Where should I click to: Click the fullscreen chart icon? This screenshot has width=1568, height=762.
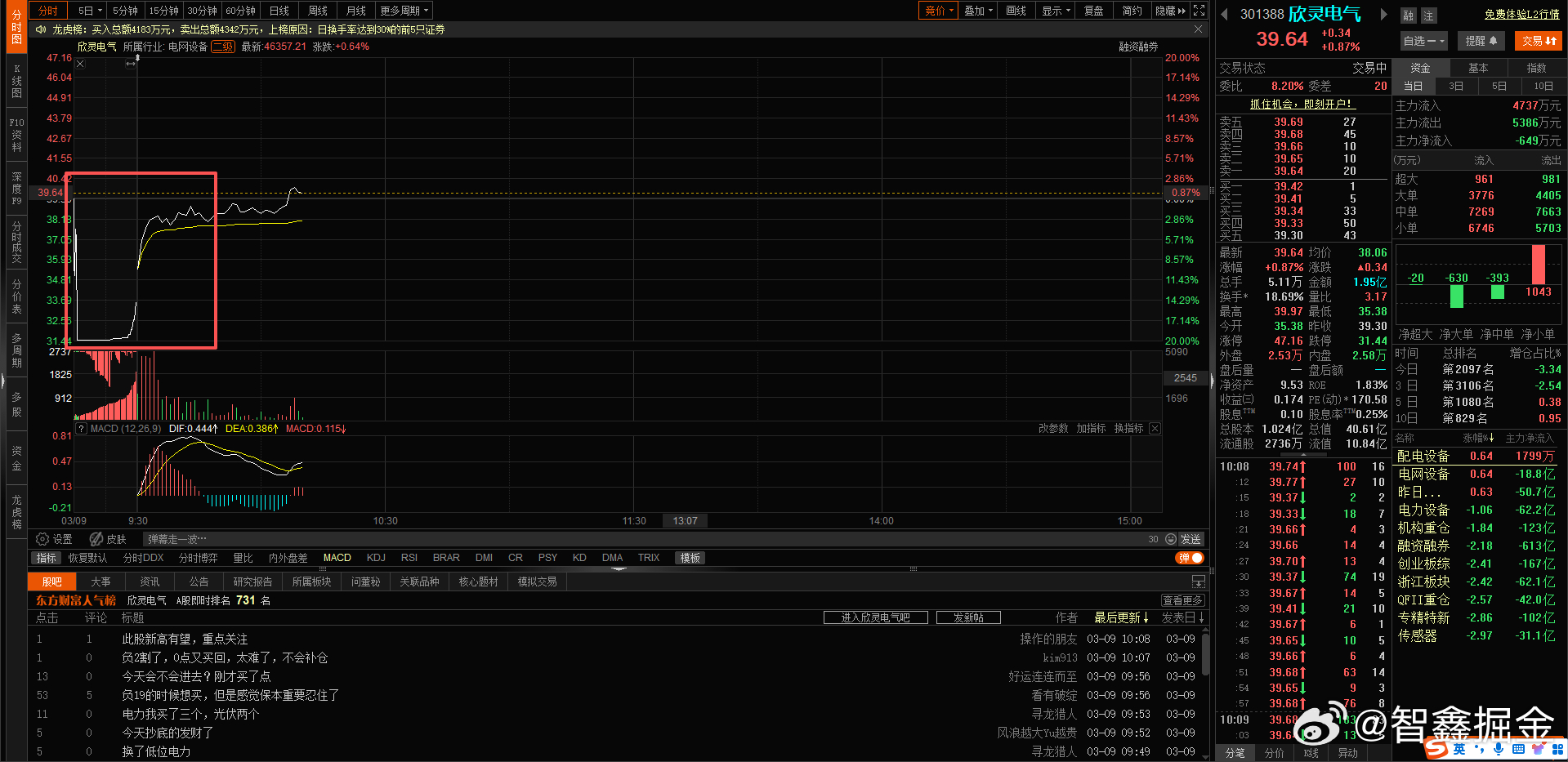(1199, 11)
